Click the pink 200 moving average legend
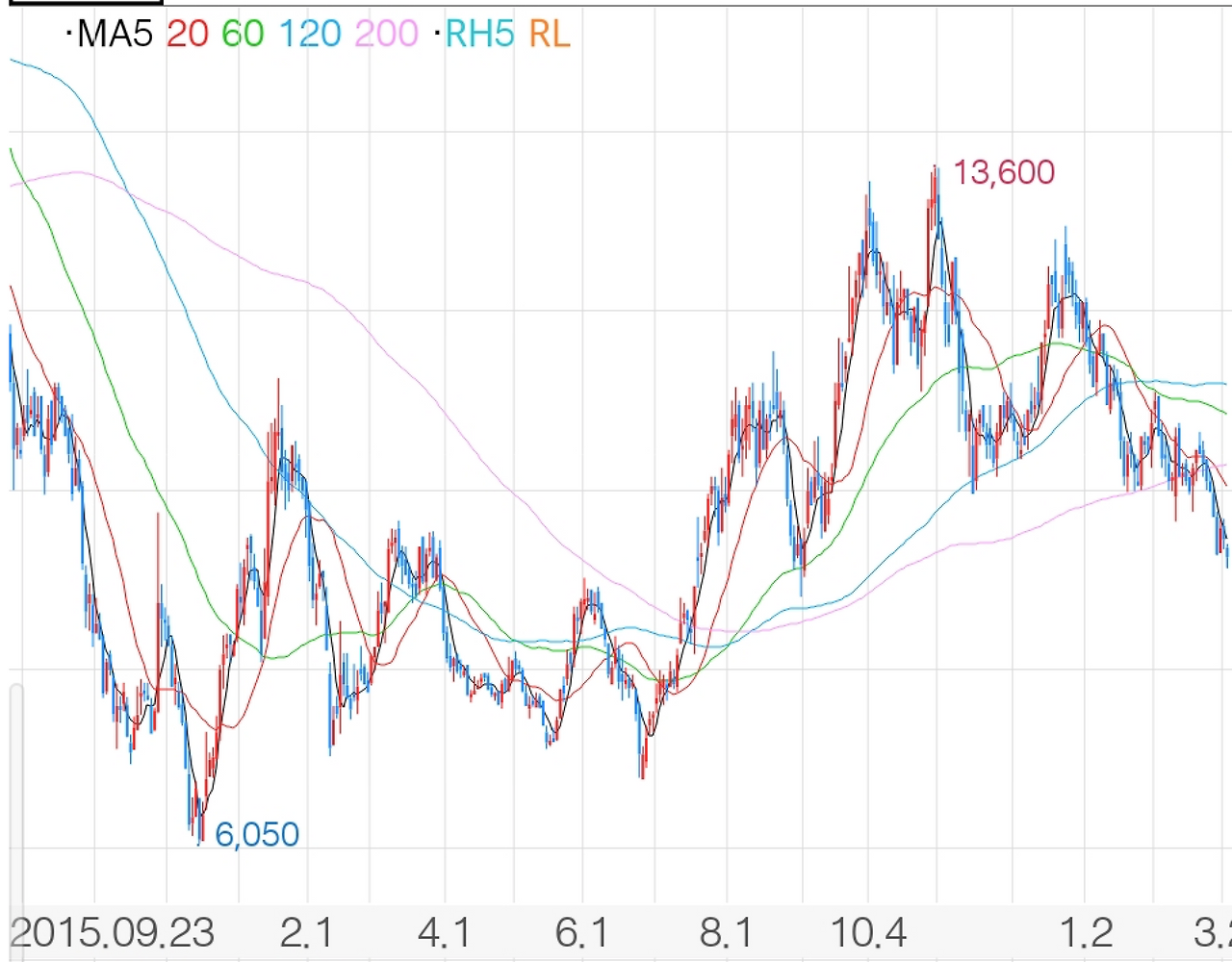Image resolution: width=1232 pixels, height=962 pixels. (x=386, y=34)
